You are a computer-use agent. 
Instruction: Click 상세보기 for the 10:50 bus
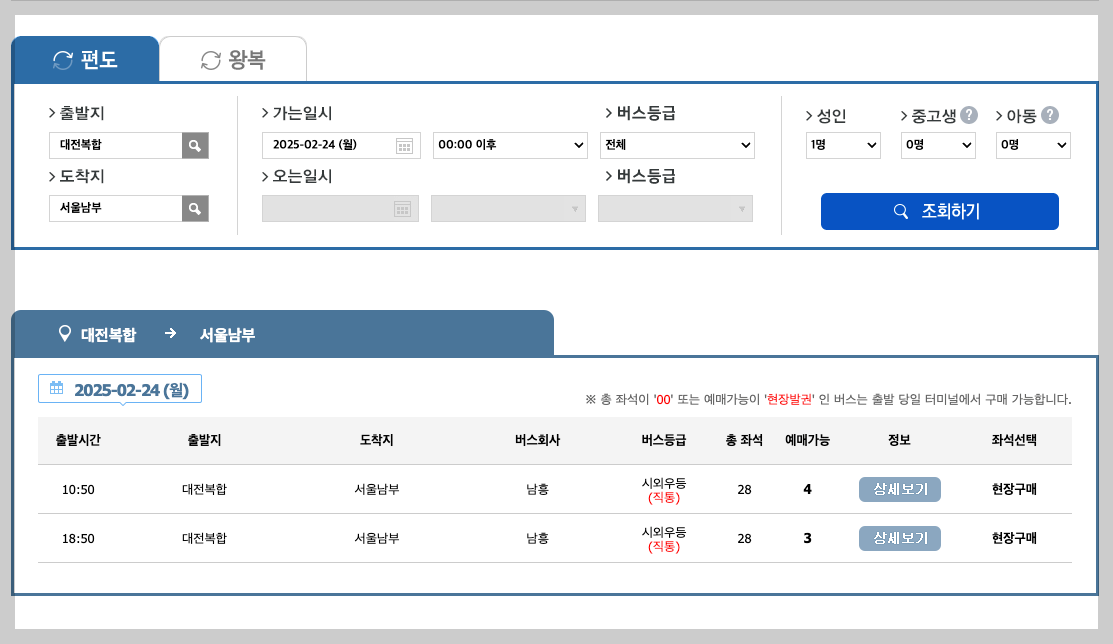(x=899, y=489)
